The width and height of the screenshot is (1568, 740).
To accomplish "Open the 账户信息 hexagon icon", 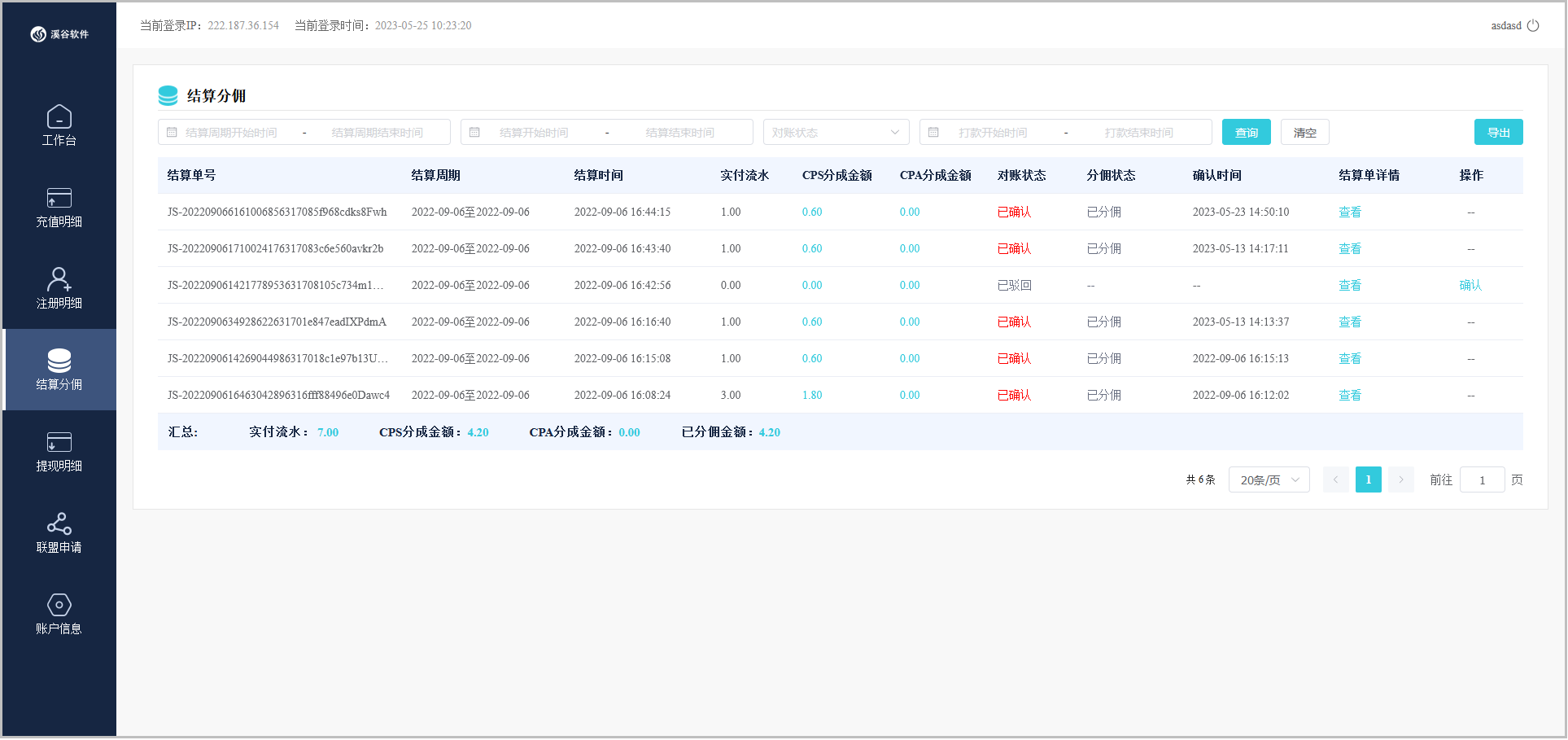I will point(59,605).
